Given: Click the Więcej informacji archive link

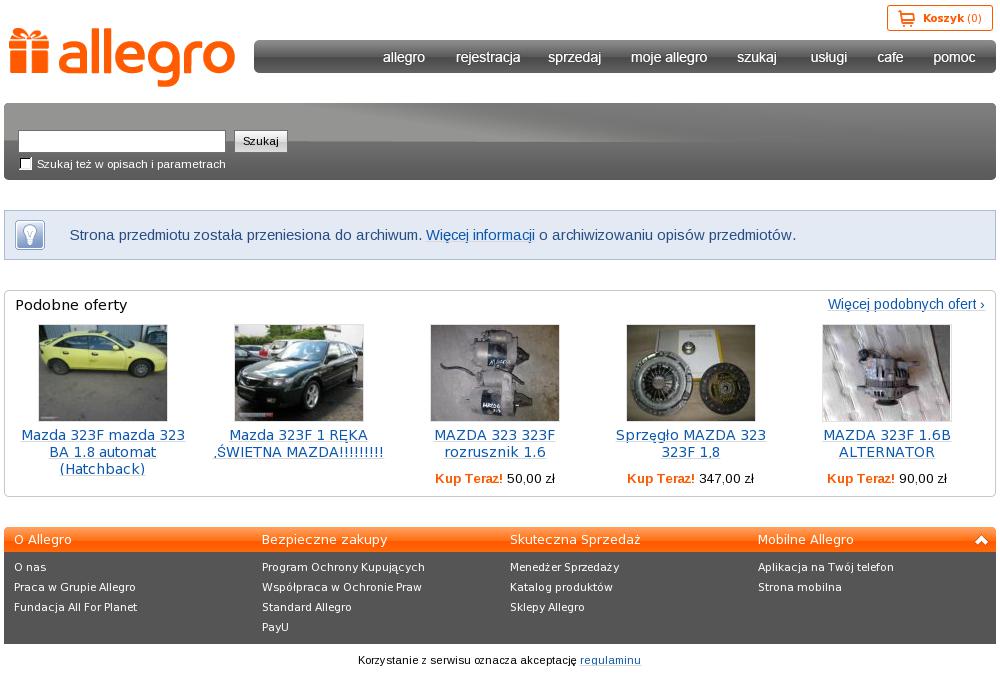Looking at the screenshot, I should (480, 235).
